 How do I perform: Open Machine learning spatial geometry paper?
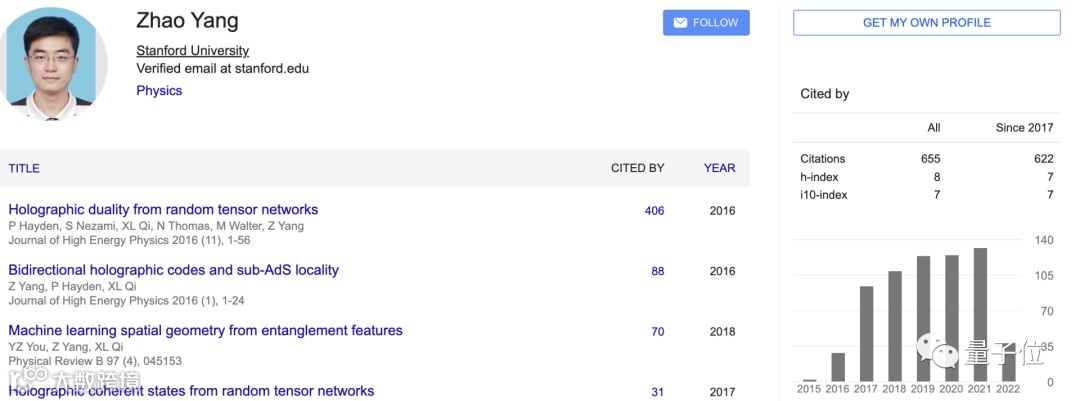pos(205,331)
